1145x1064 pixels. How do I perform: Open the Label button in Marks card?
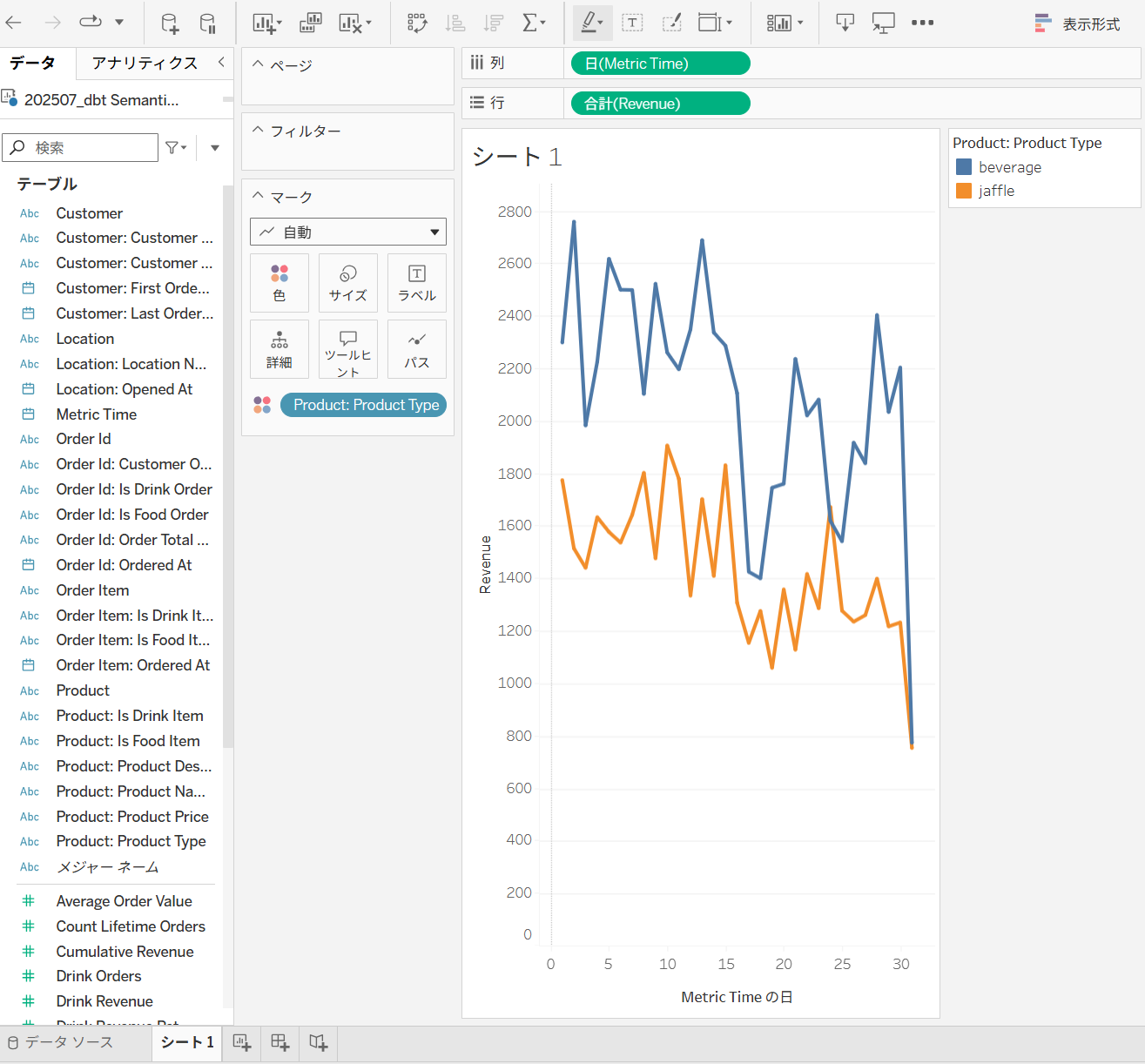pos(417,283)
